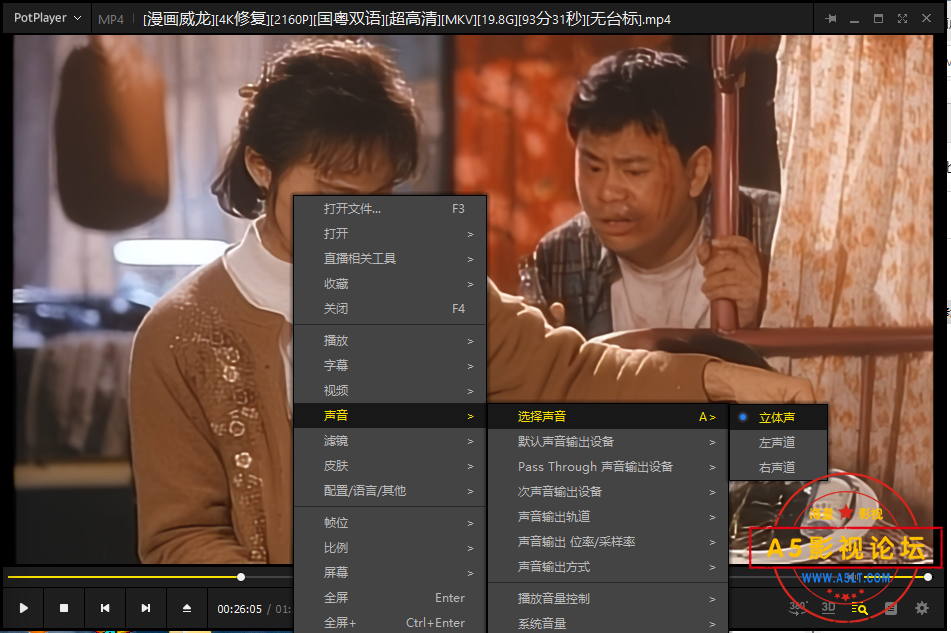Open the 帧位 submenu
Viewport: 951px width, 633px height.
click(x=390, y=523)
